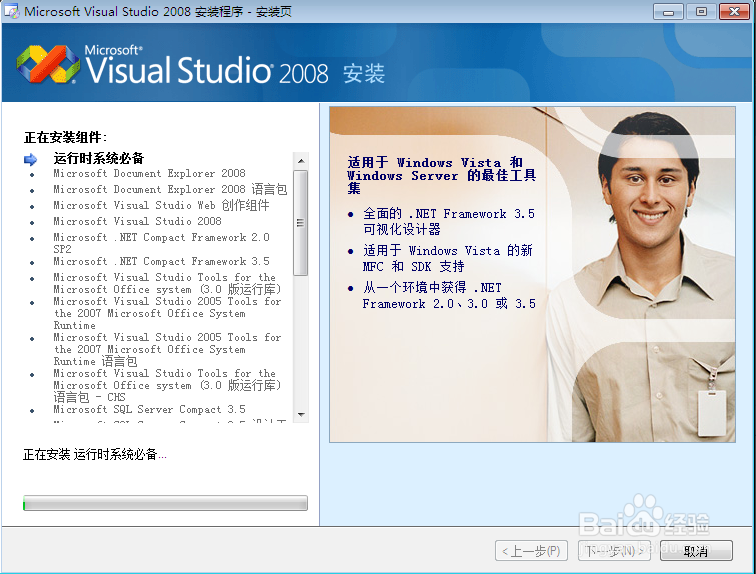756x574 pixels.
Task: Select 运行时系统必备 list item
Action: tap(98, 158)
